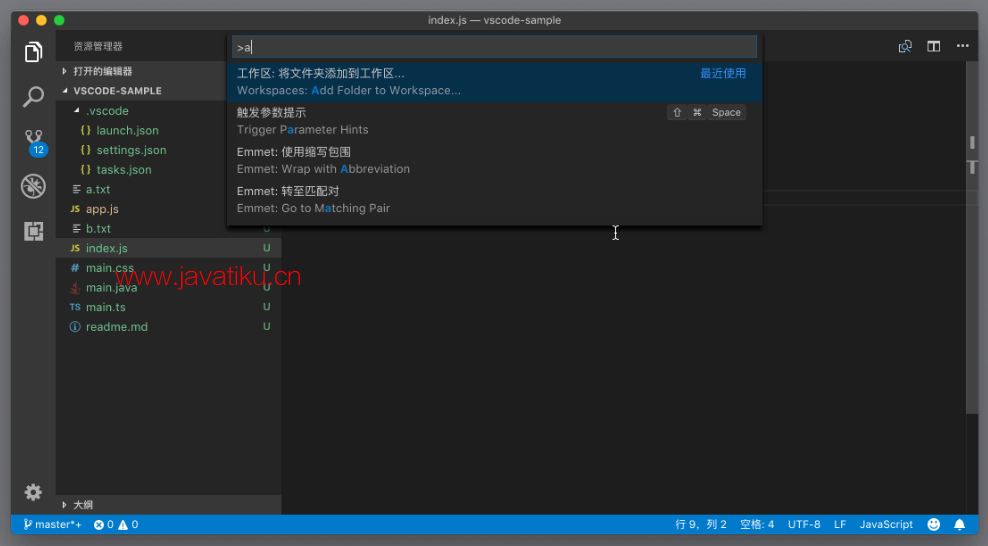Click the command palette input field
Image resolution: width=988 pixels, height=546 pixels.
click(495, 47)
